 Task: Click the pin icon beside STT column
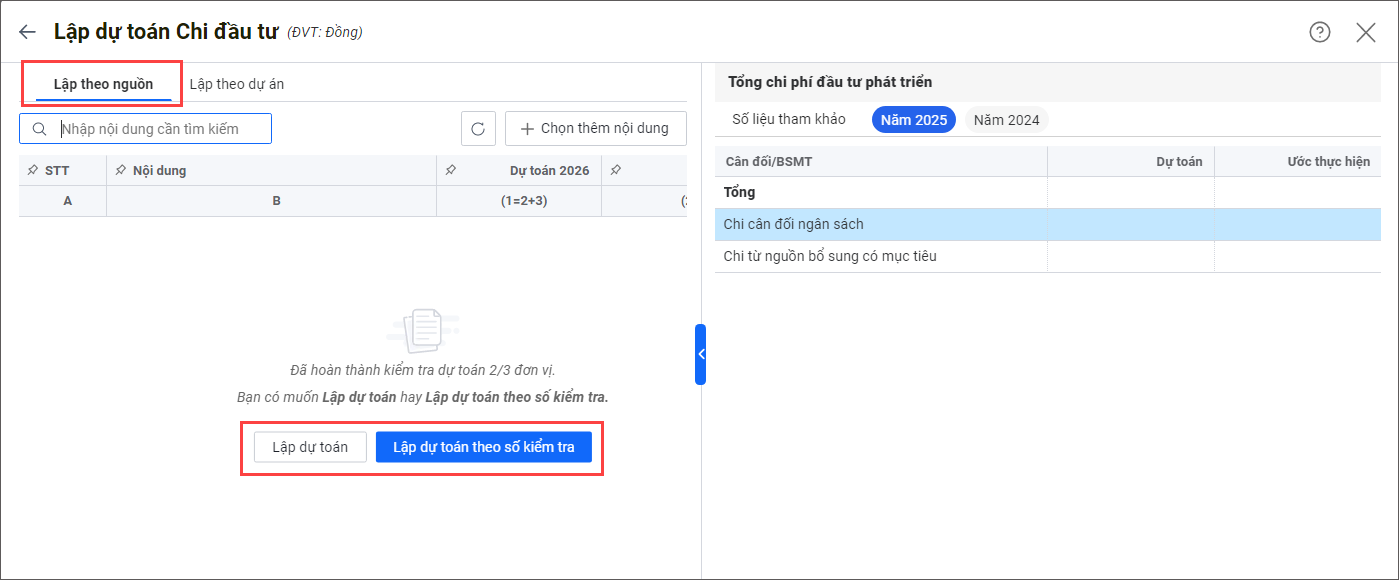[33, 171]
